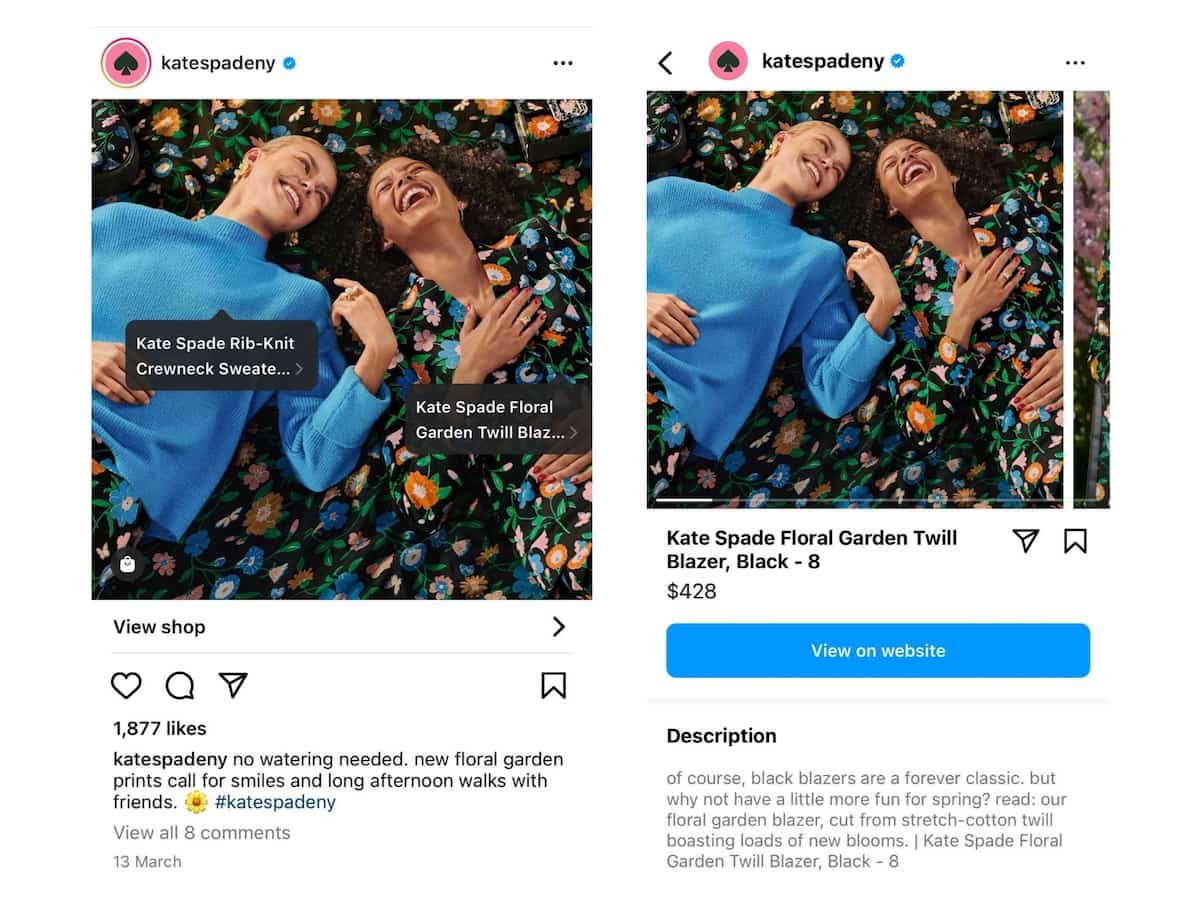
Task: Like the post using the heart icon
Action: [x=125, y=686]
